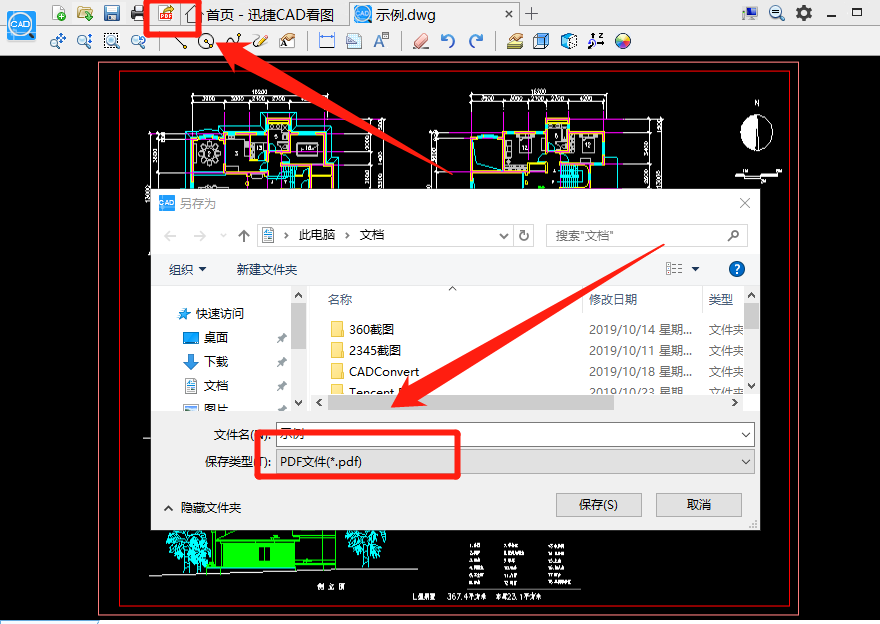This screenshot has width=880, height=624.
Task: Open the color wheel icon
Action: click(623, 41)
